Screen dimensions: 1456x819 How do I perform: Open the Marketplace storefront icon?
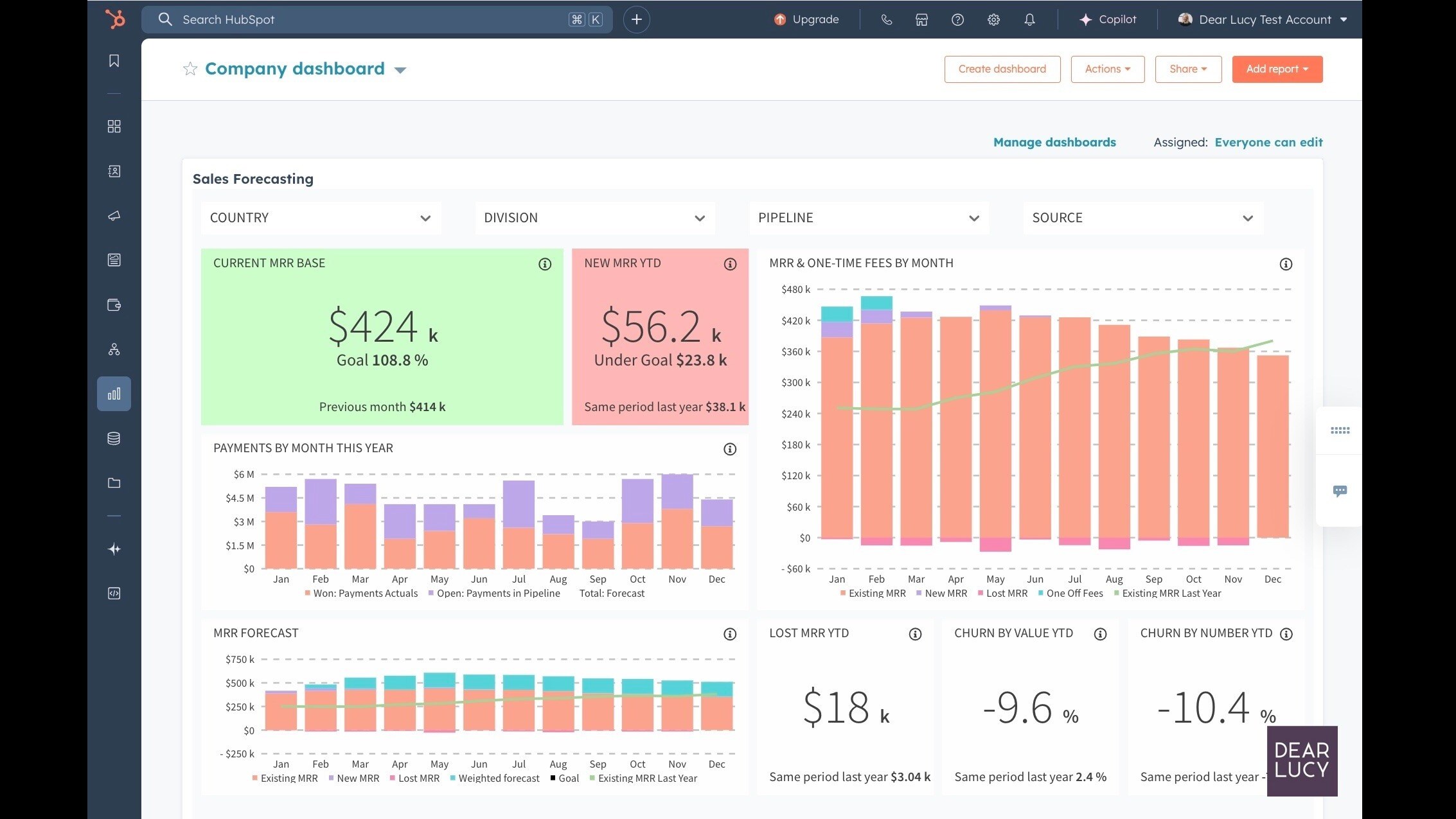[921, 20]
